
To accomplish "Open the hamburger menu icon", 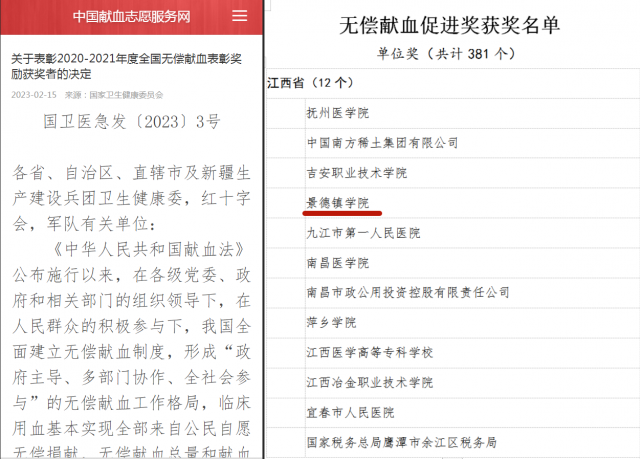I will pos(239,17).
